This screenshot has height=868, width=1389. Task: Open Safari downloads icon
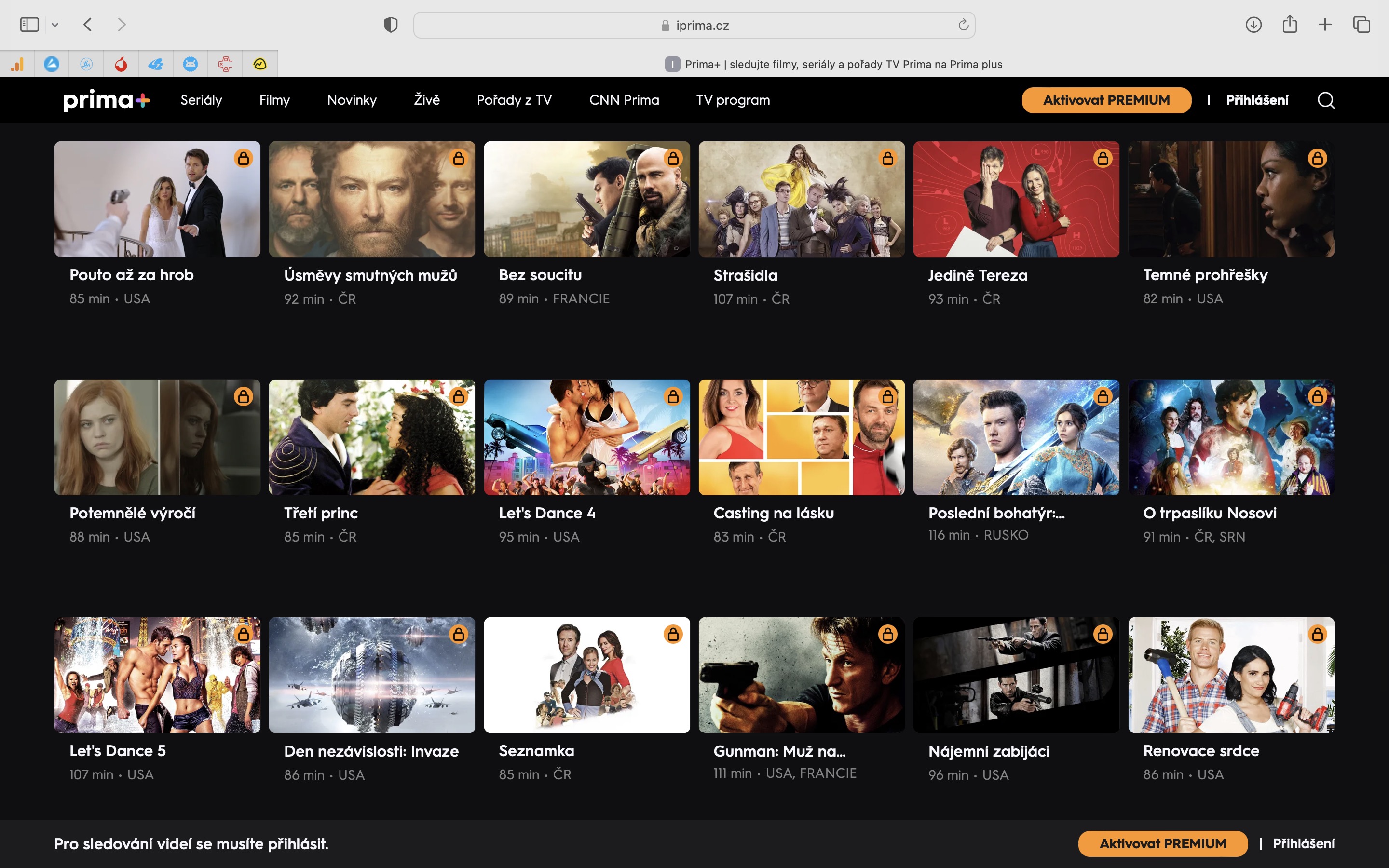1253,25
